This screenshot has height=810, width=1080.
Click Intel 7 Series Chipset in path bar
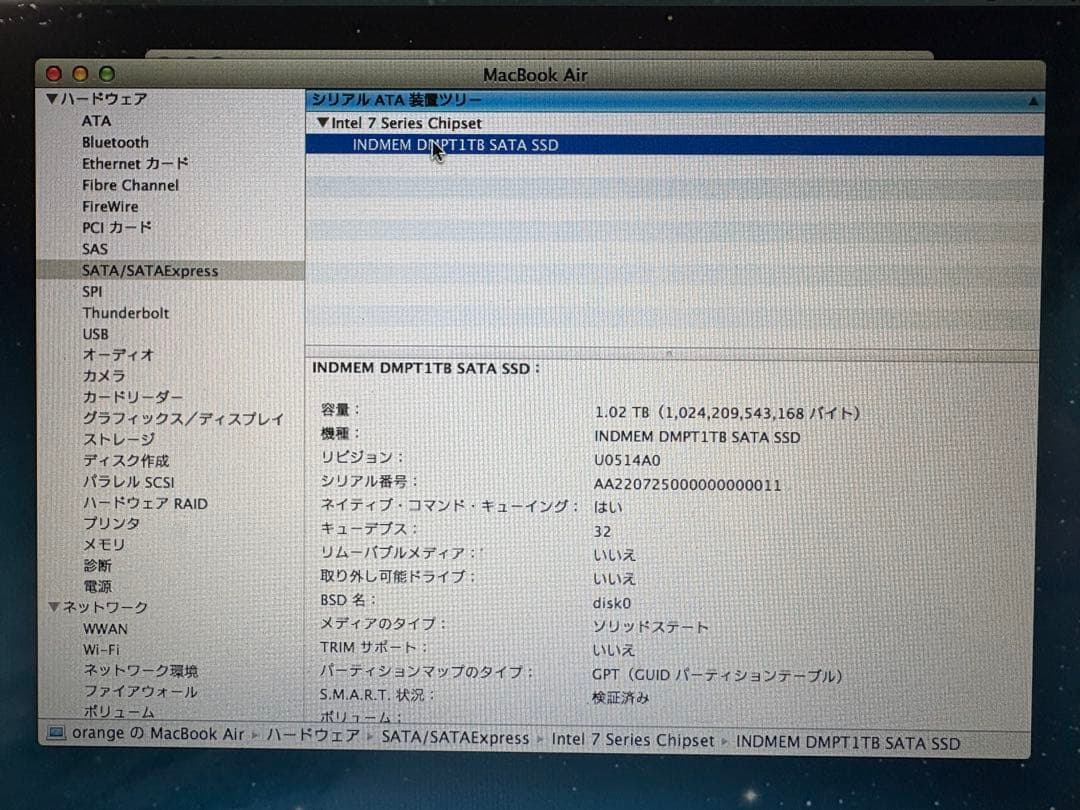[x=632, y=740]
